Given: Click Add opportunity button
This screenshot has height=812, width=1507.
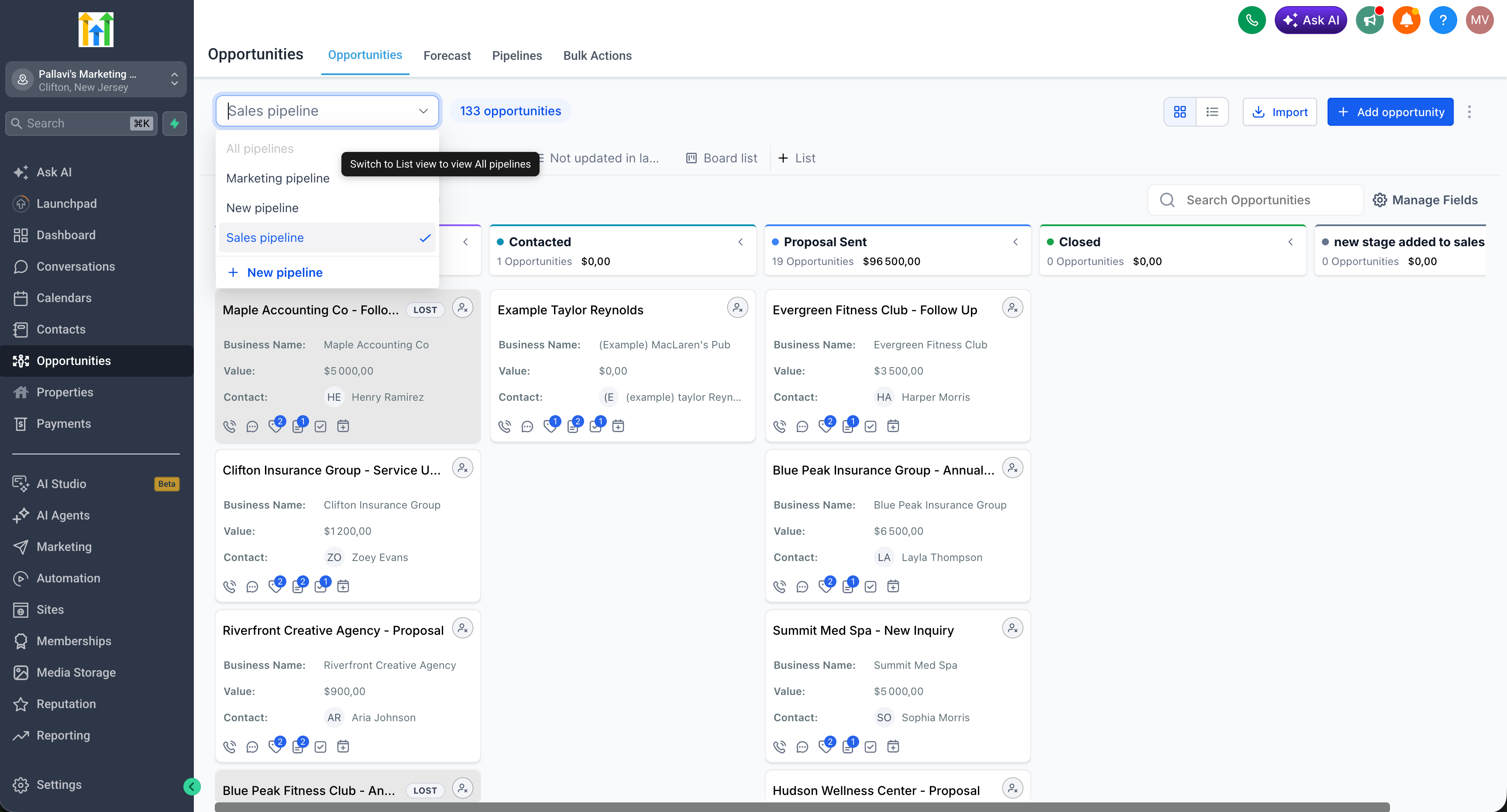Looking at the screenshot, I should click(1390, 112).
